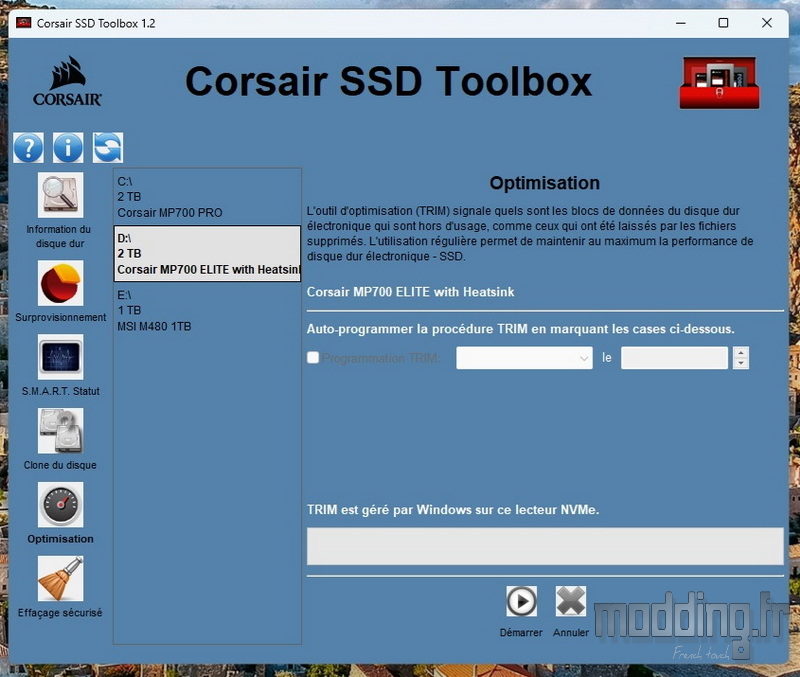Image resolution: width=800 pixels, height=677 pixels.
Task: Click the Optimisation sidebar label
Action: (x=60, y=539)
